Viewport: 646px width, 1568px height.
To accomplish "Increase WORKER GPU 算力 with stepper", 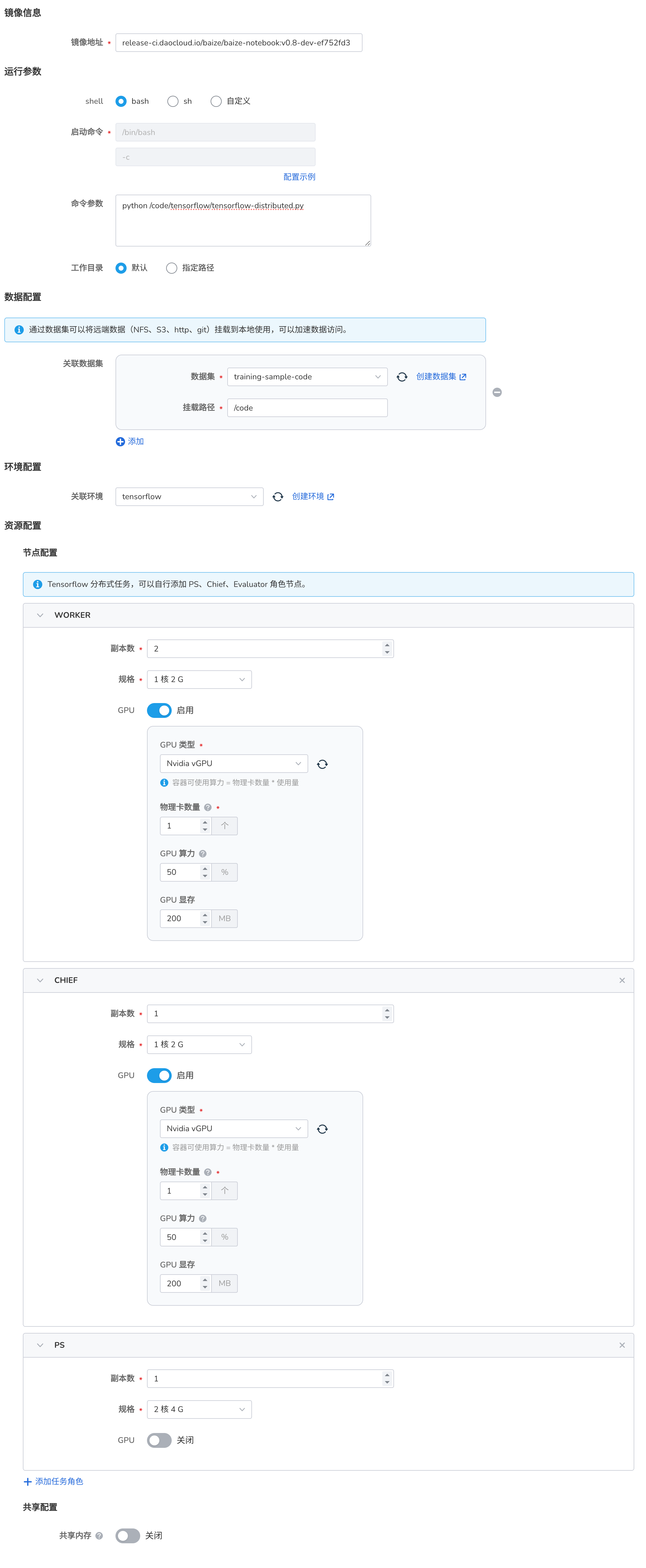I will [x=205, y=869].
